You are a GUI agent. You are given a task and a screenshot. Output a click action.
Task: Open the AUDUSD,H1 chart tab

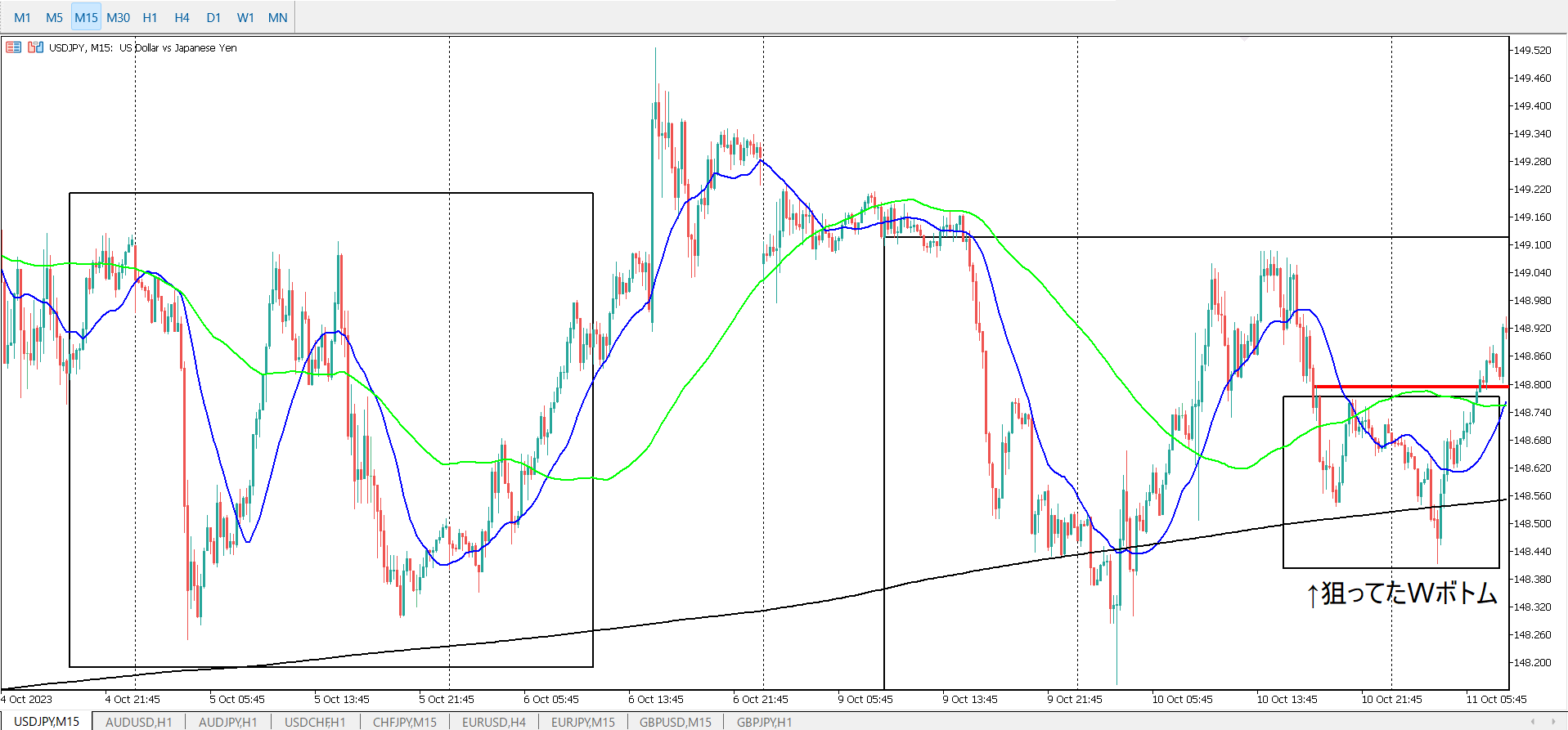pyautogui.click(x=138, y=722)
